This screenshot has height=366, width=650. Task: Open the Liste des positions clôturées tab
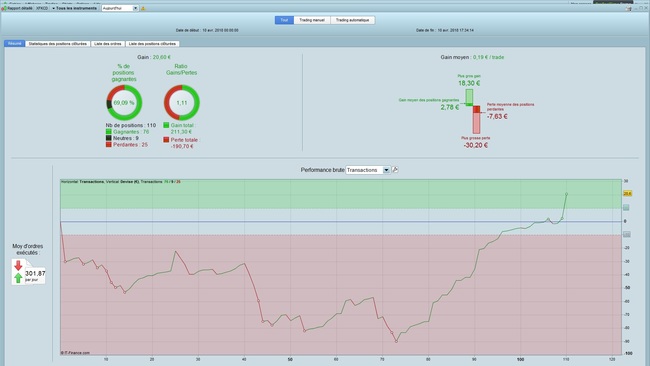coord(152,44)
